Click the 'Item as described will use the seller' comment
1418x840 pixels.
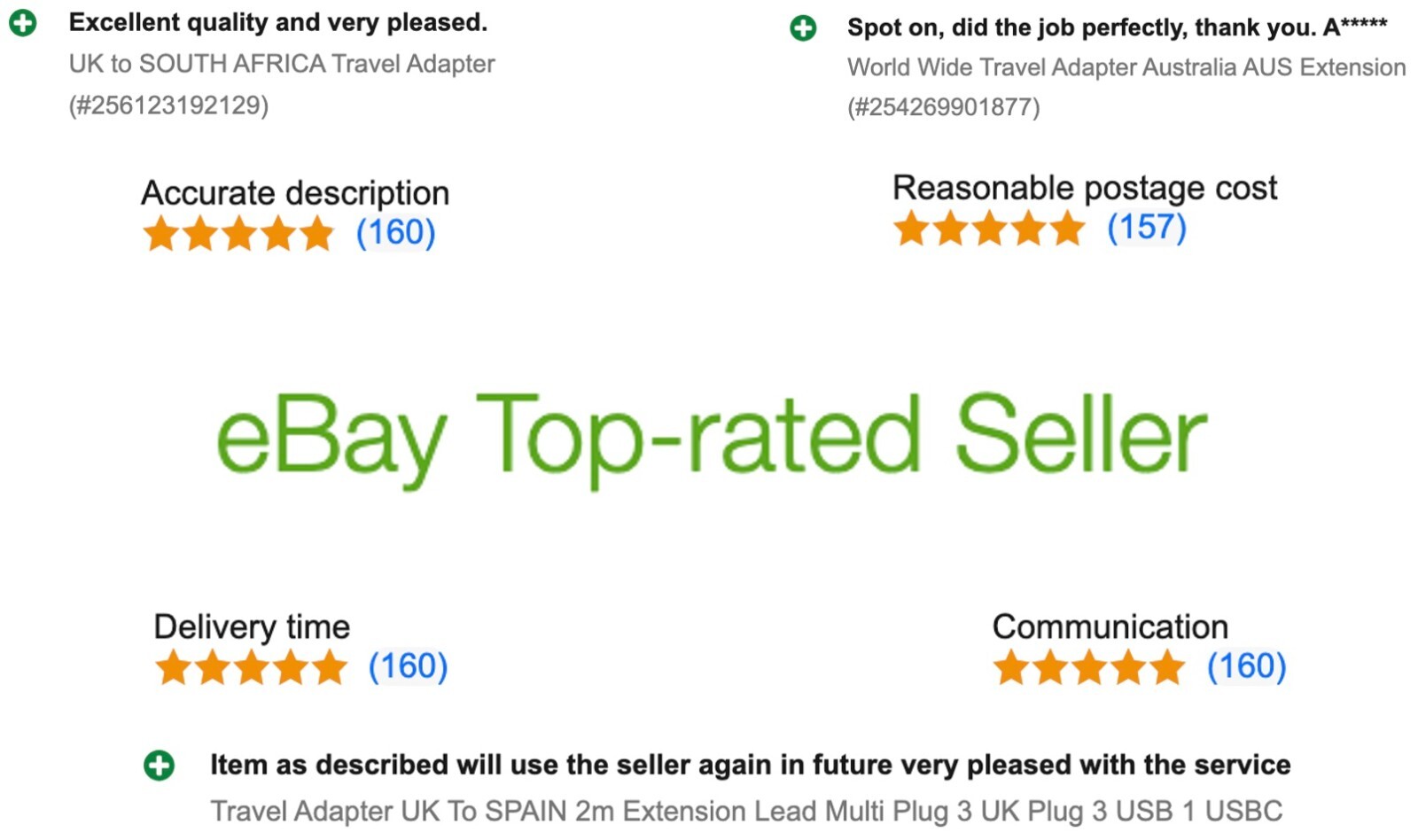point(750,765)
